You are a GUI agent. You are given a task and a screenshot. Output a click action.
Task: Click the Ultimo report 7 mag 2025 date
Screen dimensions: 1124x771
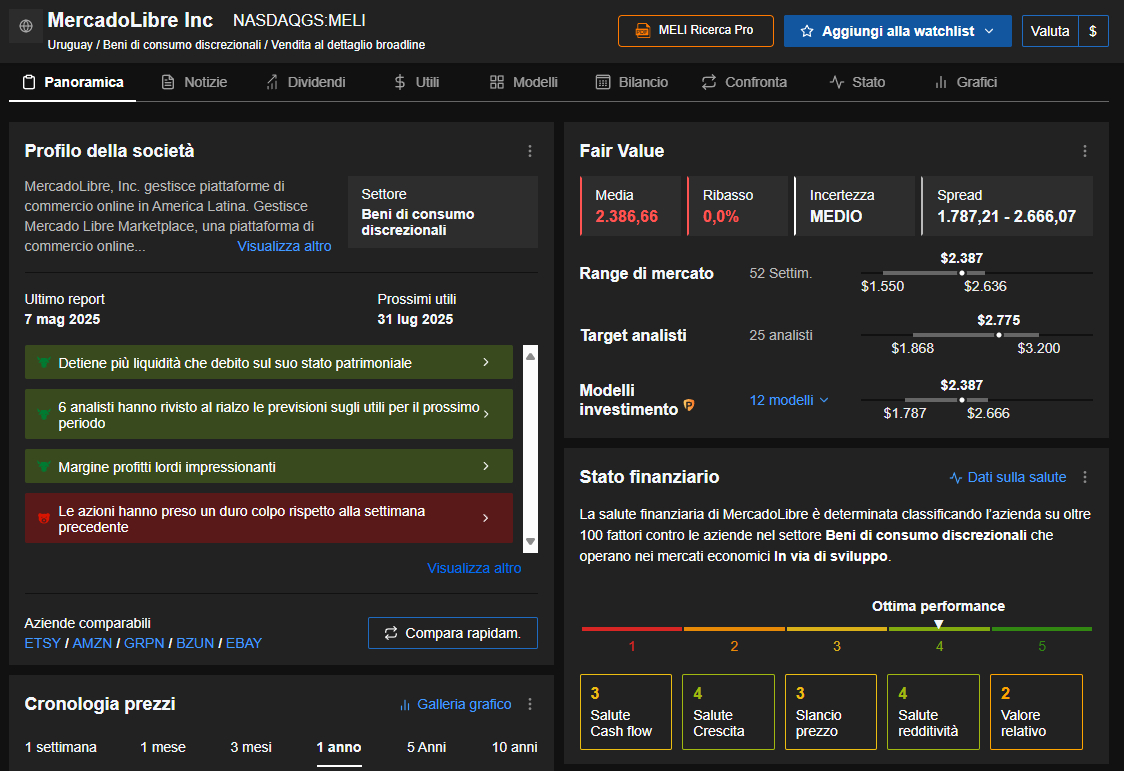62,320
